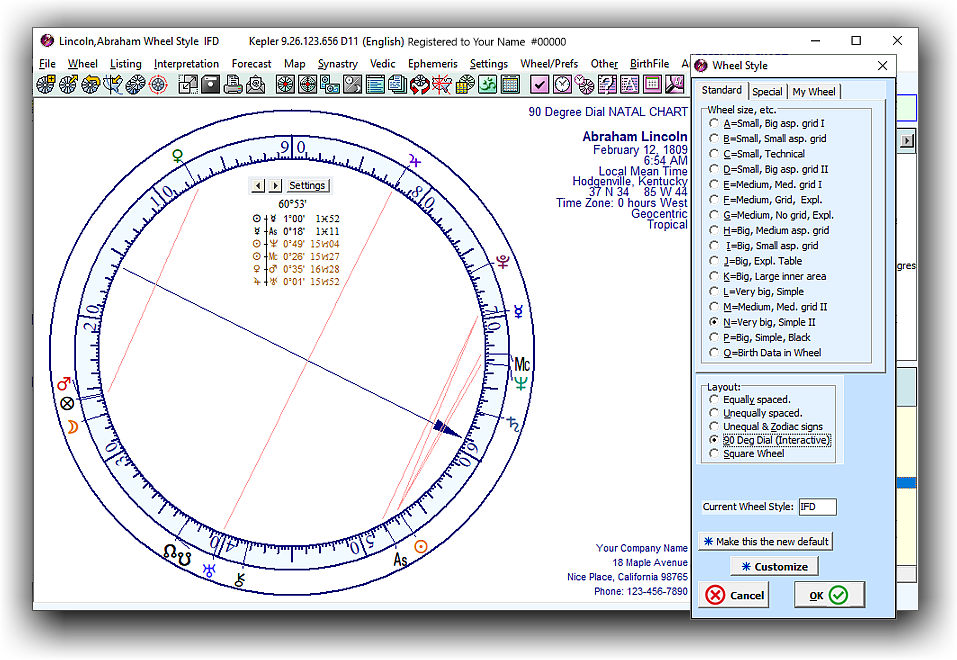This screenshot has width=957, height=660.
Task: Open the My Wheel tab
Action: click(x=813, y=92)
